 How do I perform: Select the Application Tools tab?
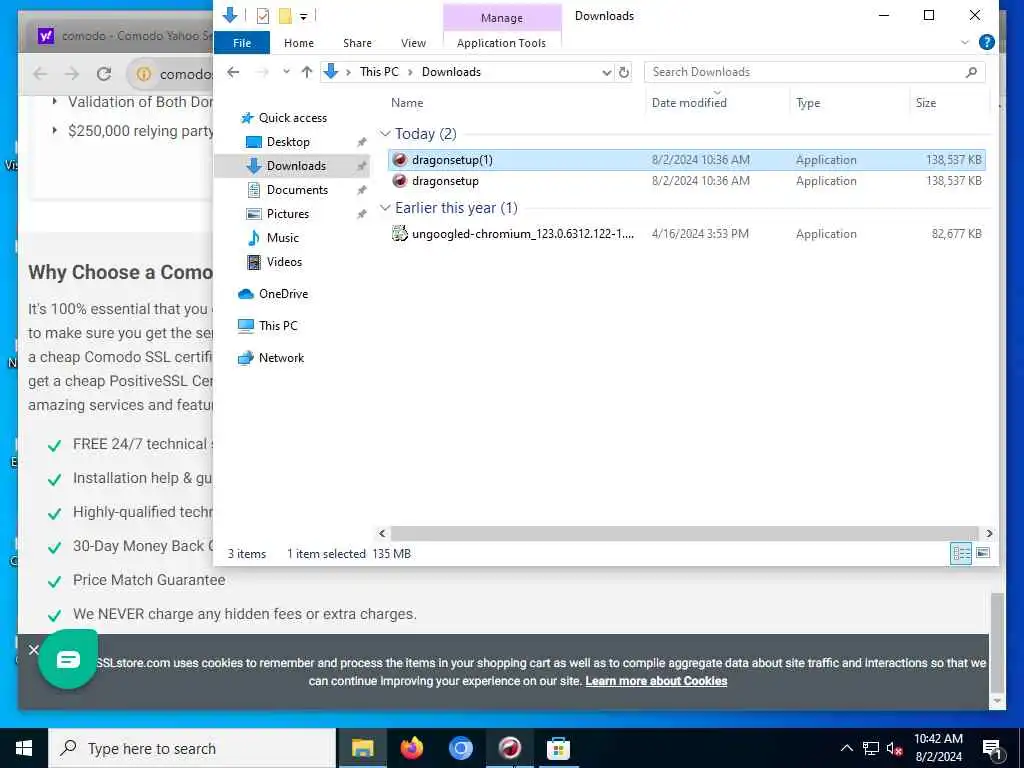501,43
